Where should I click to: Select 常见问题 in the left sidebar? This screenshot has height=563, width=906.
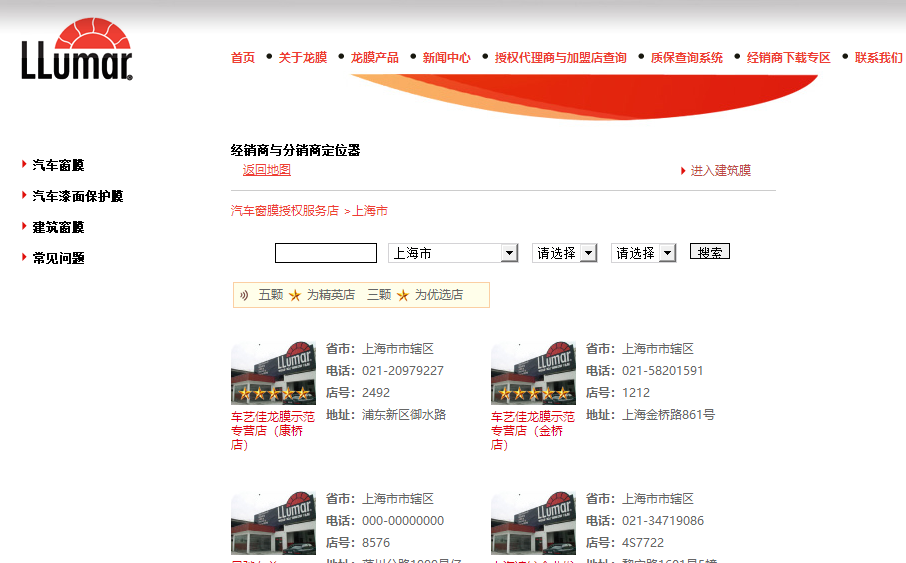click(x=58, y=258)
